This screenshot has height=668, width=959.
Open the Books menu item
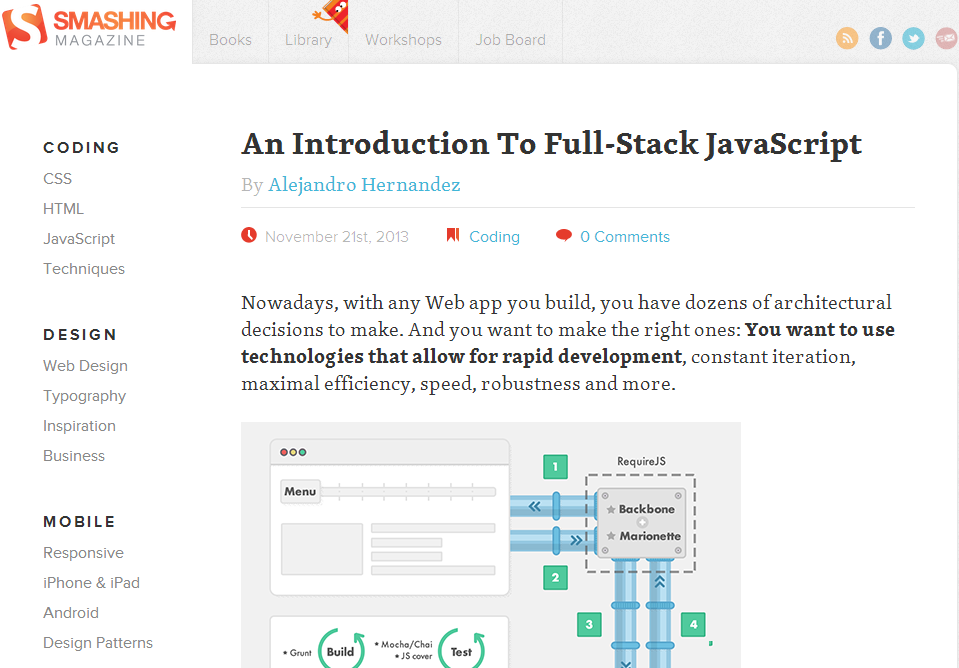[x=230, y=40]
